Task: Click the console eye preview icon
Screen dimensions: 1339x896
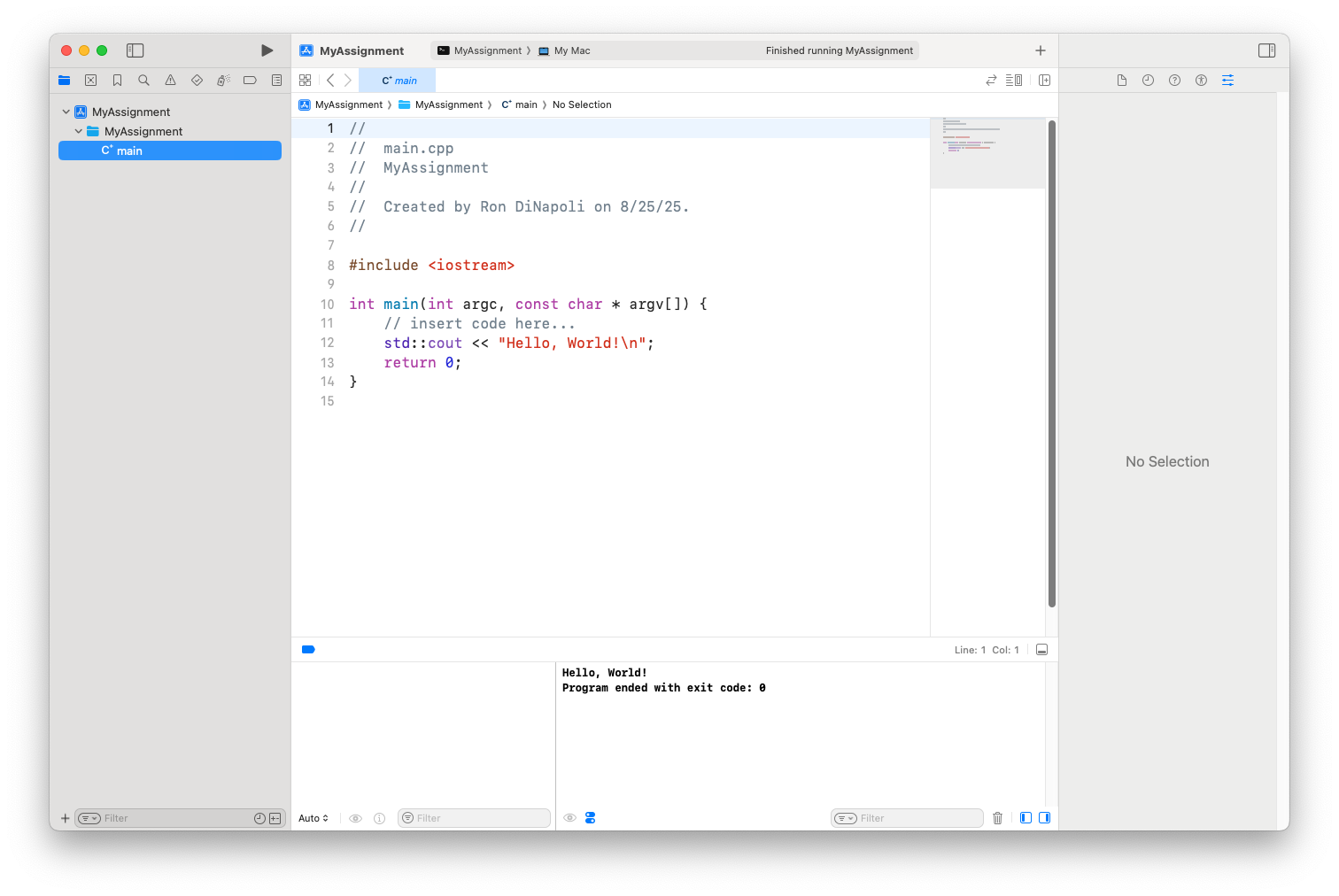Action: click(x=569, y=818)
